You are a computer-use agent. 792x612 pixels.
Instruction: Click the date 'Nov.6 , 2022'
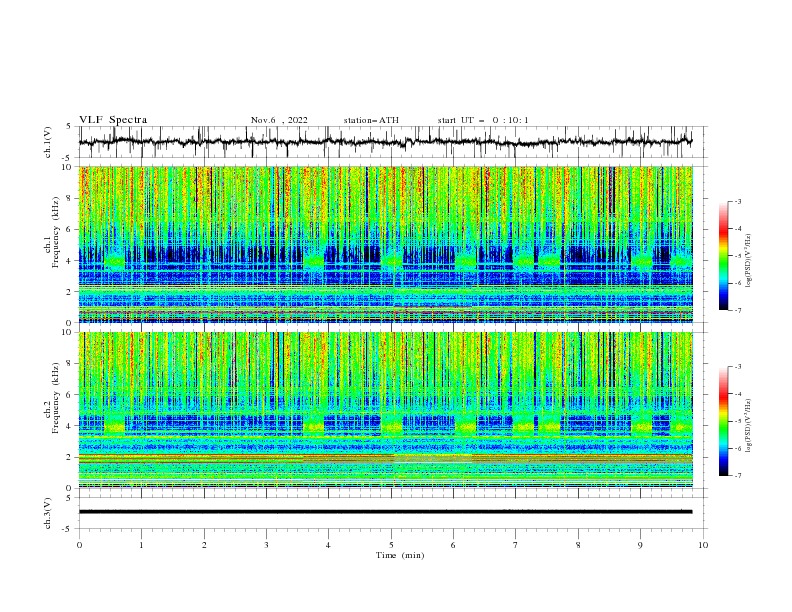279,120
